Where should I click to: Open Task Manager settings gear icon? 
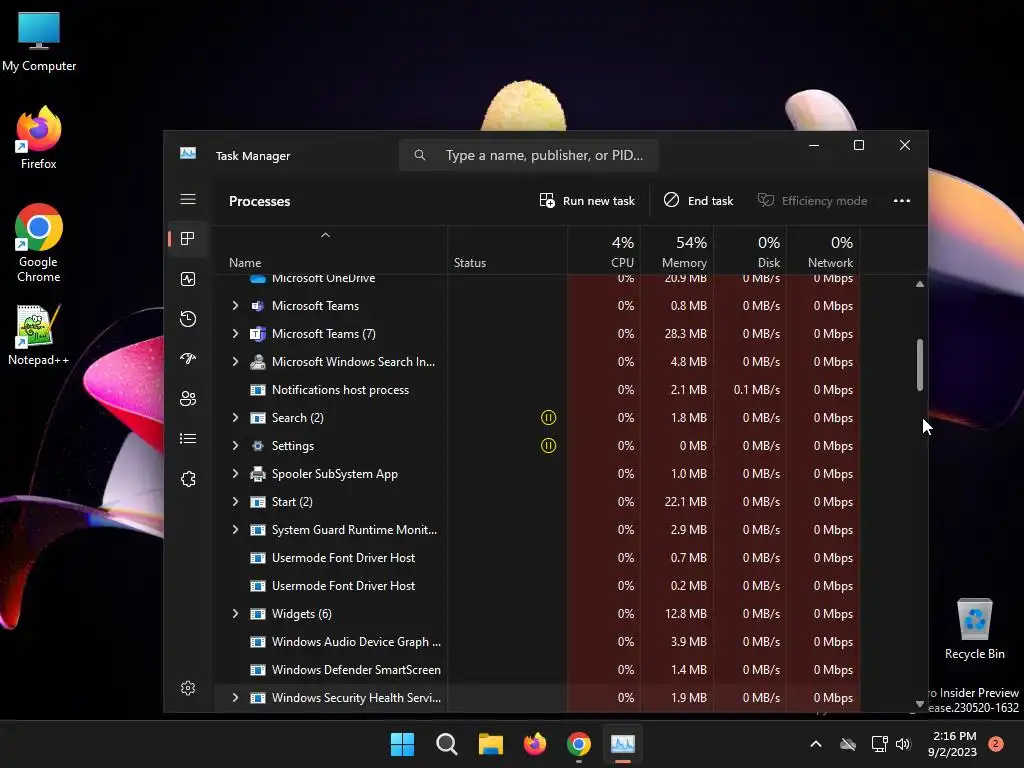click(188, 688)
